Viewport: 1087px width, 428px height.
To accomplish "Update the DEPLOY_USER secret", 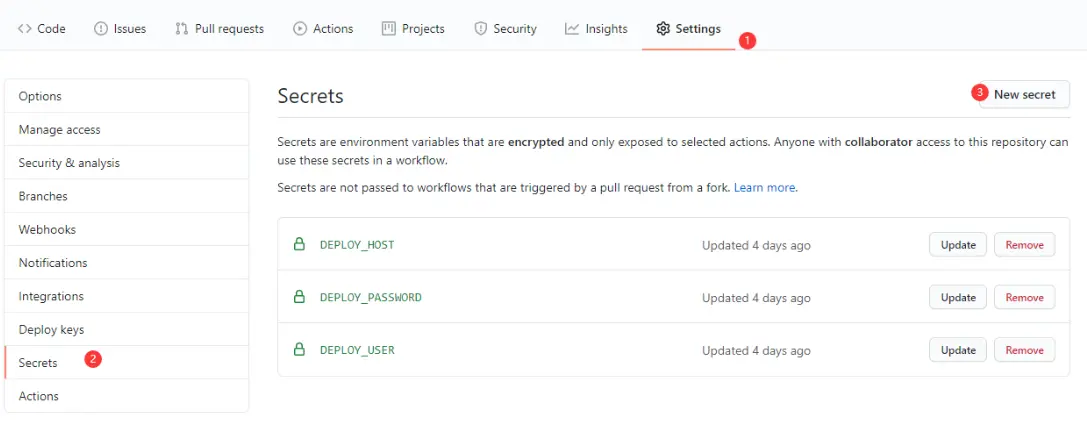I will tap(958, 350).
